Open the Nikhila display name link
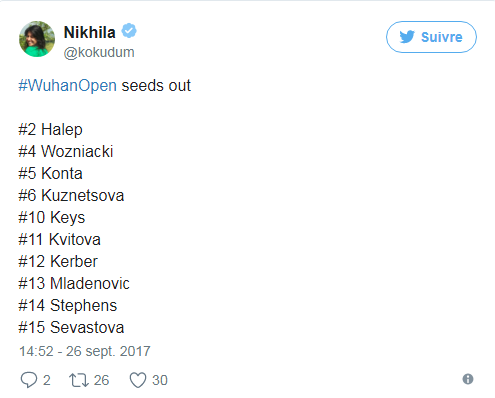The width and height of the screenshot is (495, 398). [x=90, y=32]
